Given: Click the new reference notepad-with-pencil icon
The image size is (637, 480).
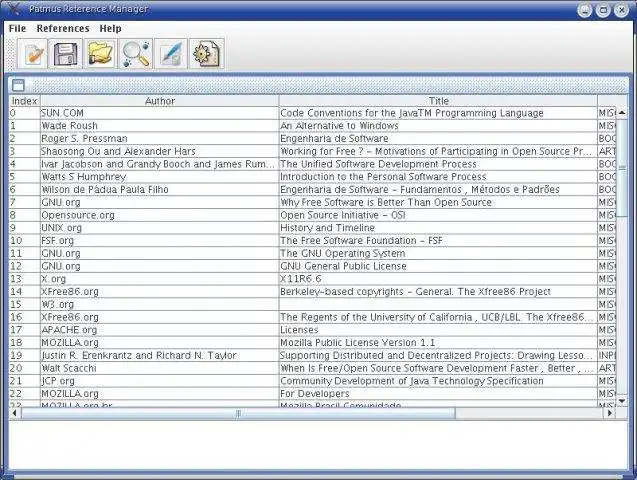Looking at the screenshot, I should (x=33, y=54).
